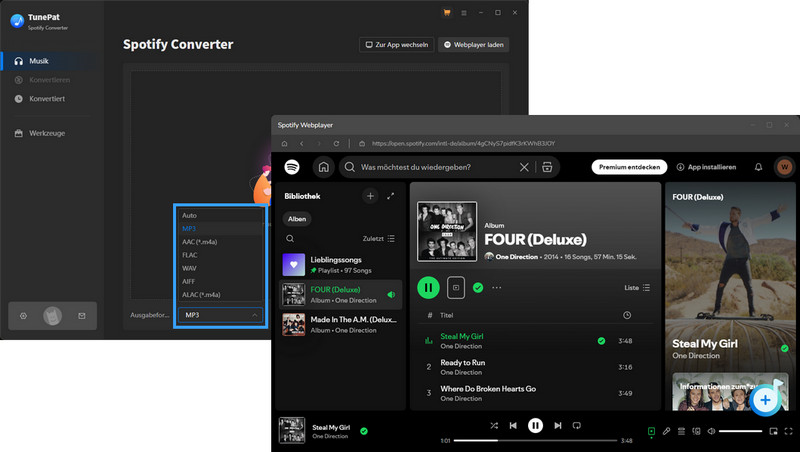Open mini player icon
Viewport: 800px width, 452px height.
pyautogui.click(x=773, y=431)
